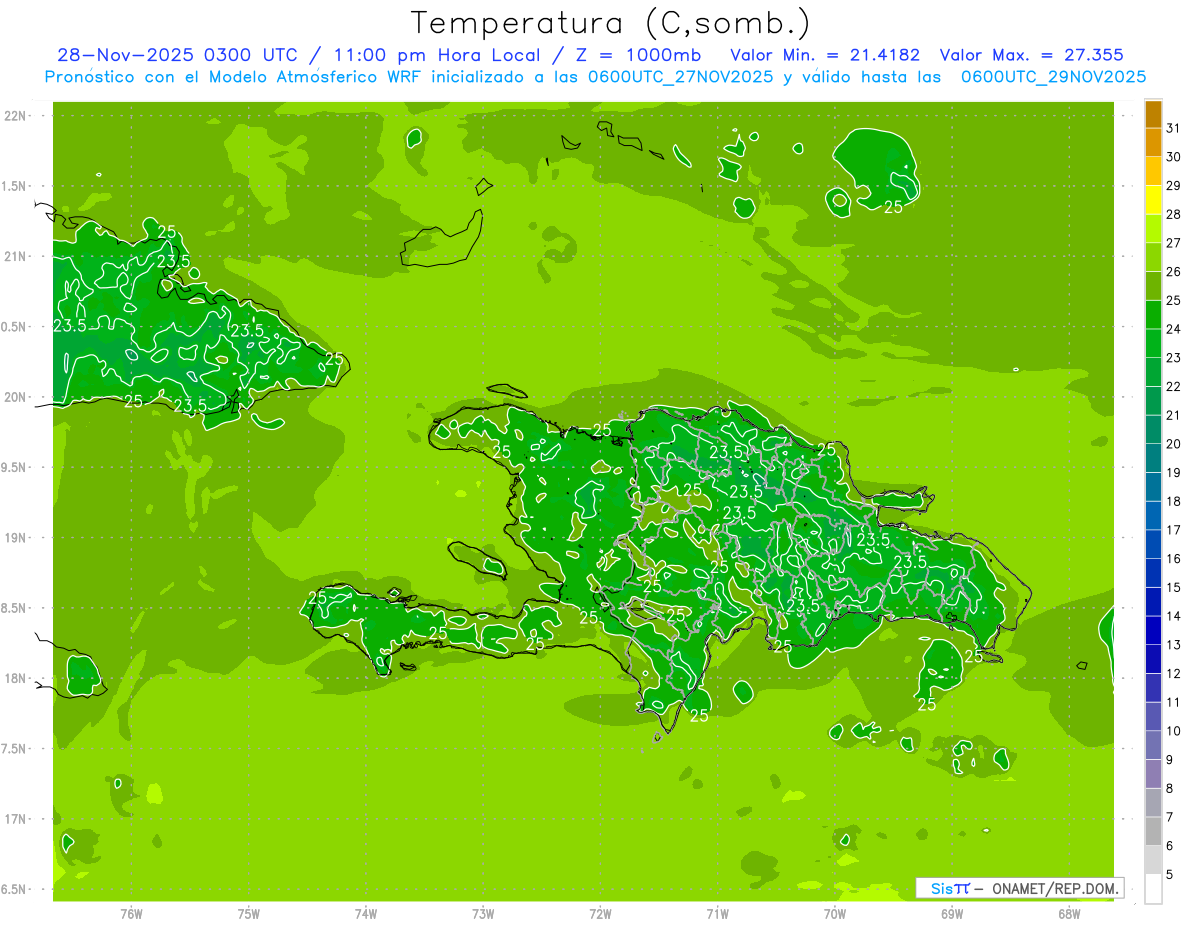Click the 71W longitude axis label

point(717,914)
